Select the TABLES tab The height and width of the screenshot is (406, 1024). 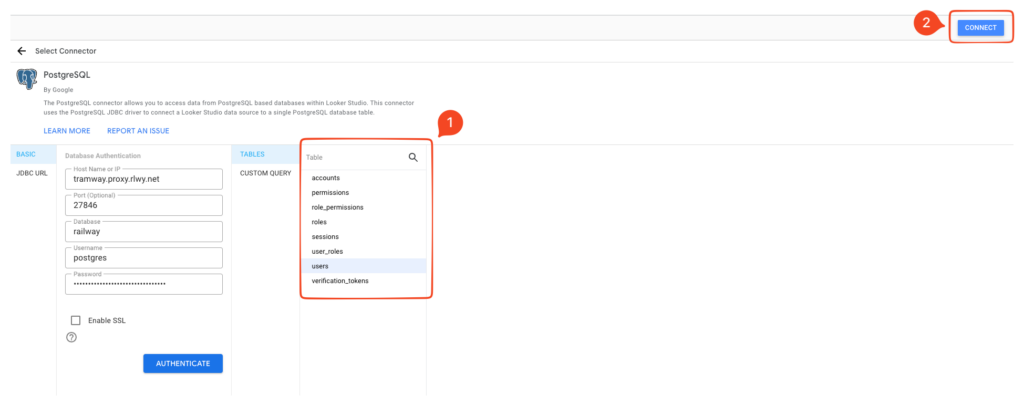pyautogui.click(x=252, y=155)
